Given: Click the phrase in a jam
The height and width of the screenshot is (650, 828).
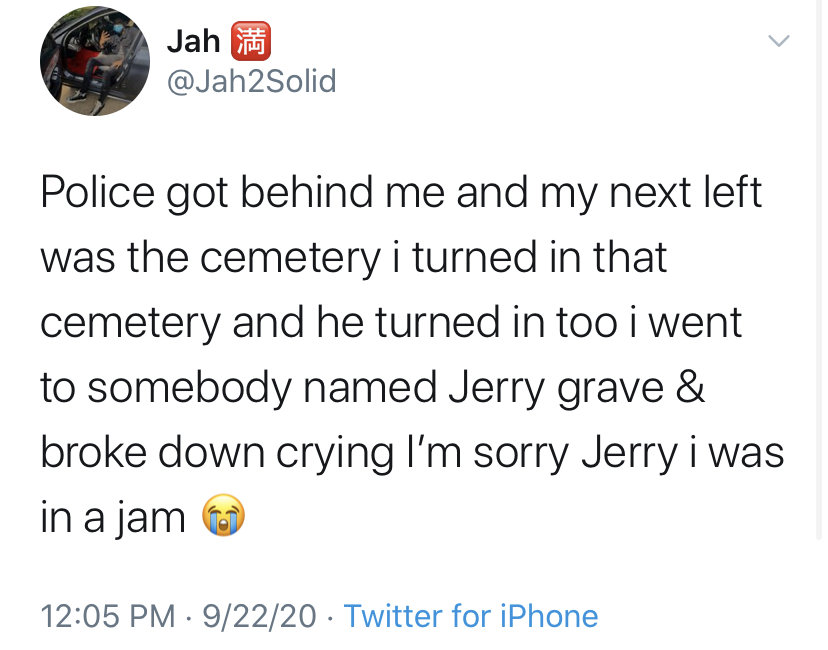Looking at the screenshot, I should coord(113,520).
